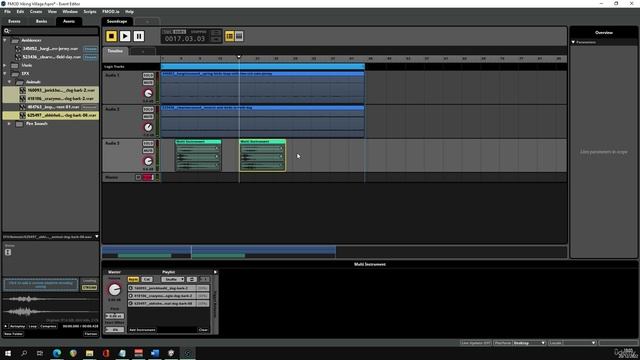Viewport: 640px width, 360px height.
Task: Toggle Mute on Audio 2 track
Action: 148,117
